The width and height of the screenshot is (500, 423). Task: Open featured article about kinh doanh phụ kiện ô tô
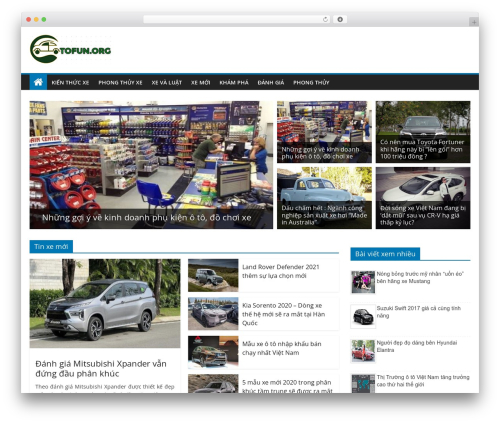[151, 165]
